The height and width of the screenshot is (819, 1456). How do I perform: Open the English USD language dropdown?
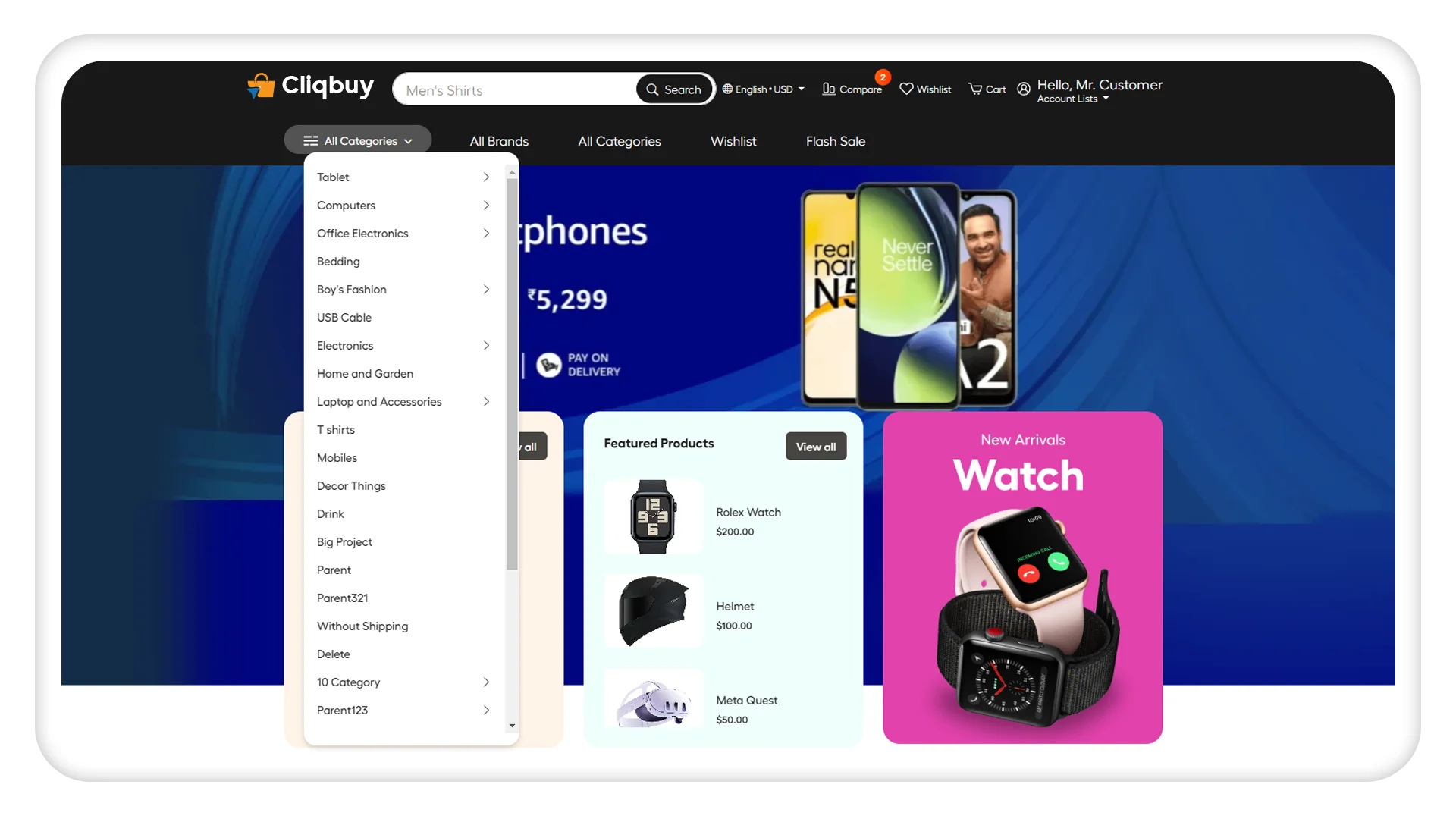[x=762, y=90]
